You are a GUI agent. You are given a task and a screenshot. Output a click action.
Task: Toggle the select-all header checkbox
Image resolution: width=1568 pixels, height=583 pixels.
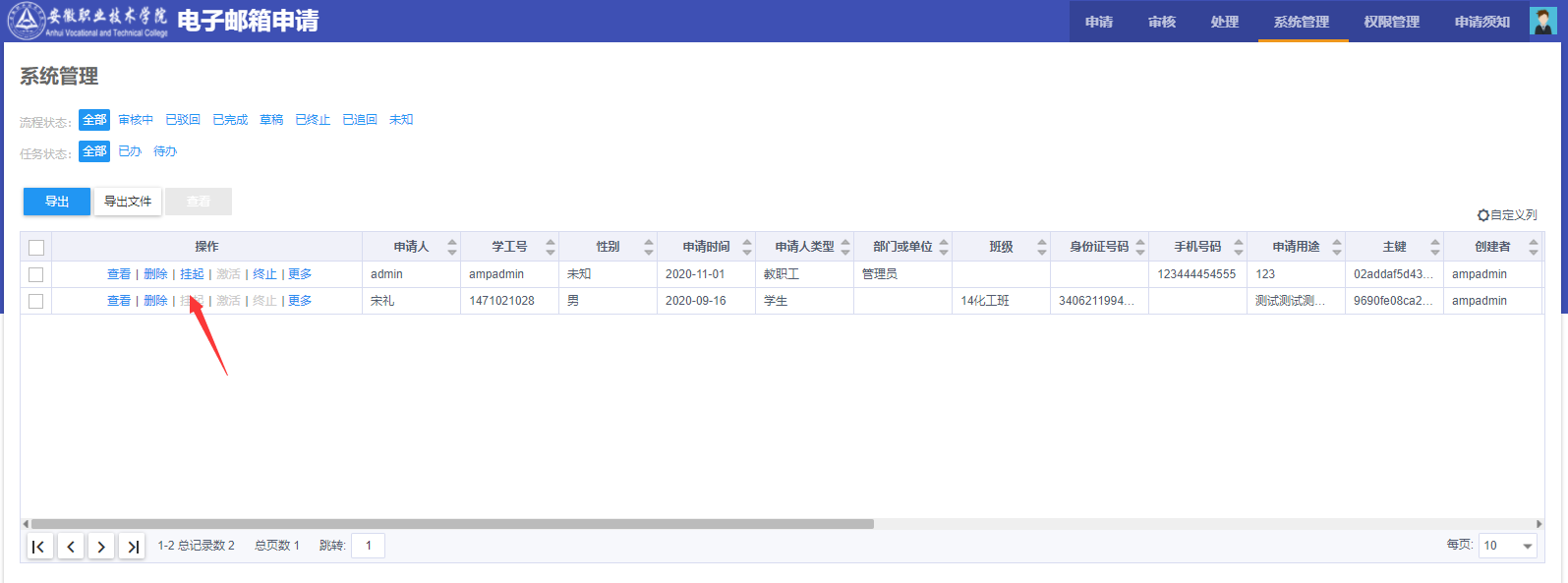pyautogui.click(x=36, y=248)
